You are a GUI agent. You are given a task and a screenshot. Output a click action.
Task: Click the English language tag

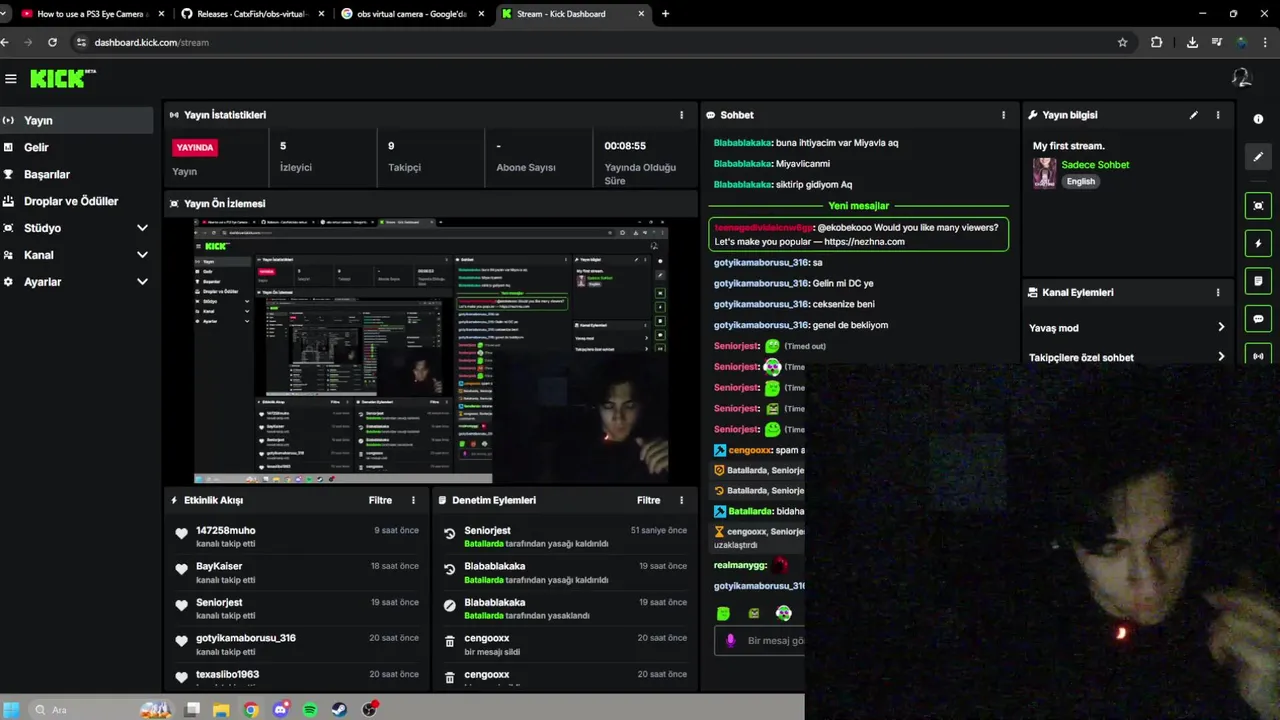pyautogui.click(x=1081, y=181)
